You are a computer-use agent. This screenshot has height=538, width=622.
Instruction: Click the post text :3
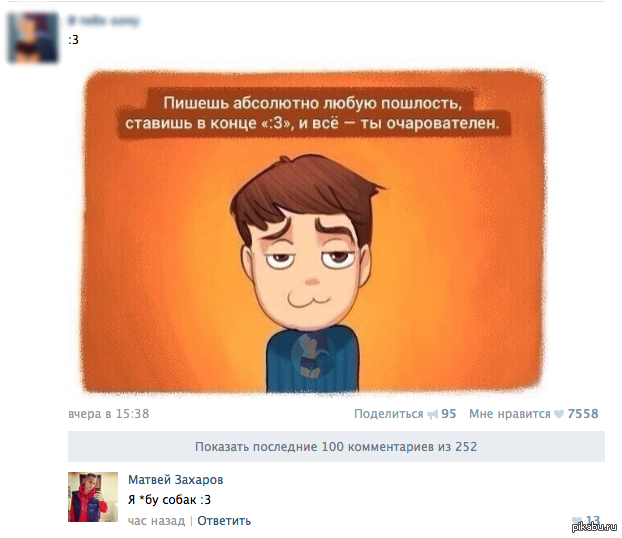tap(73, 40)
